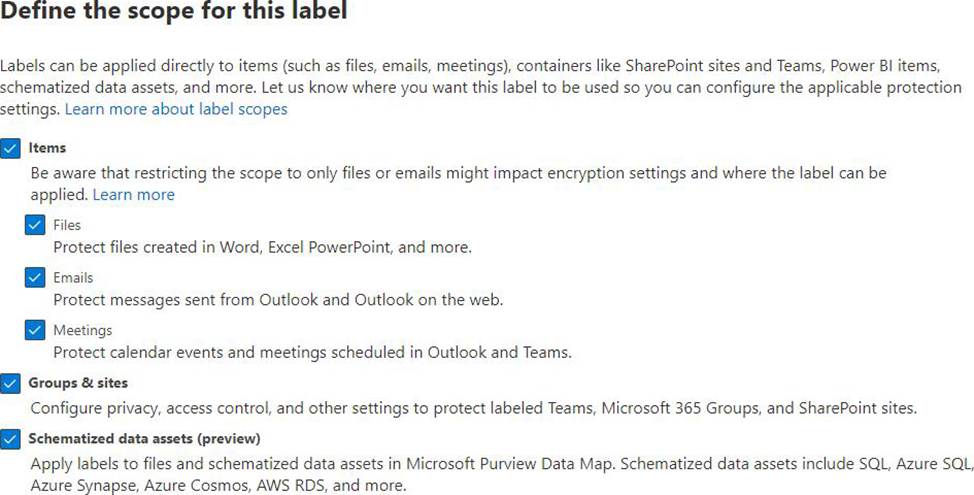The height and width of the screenshot is (495, 974).
Task: Click 'Schematized data assets (preview)' label text
Action: point(144,438)
